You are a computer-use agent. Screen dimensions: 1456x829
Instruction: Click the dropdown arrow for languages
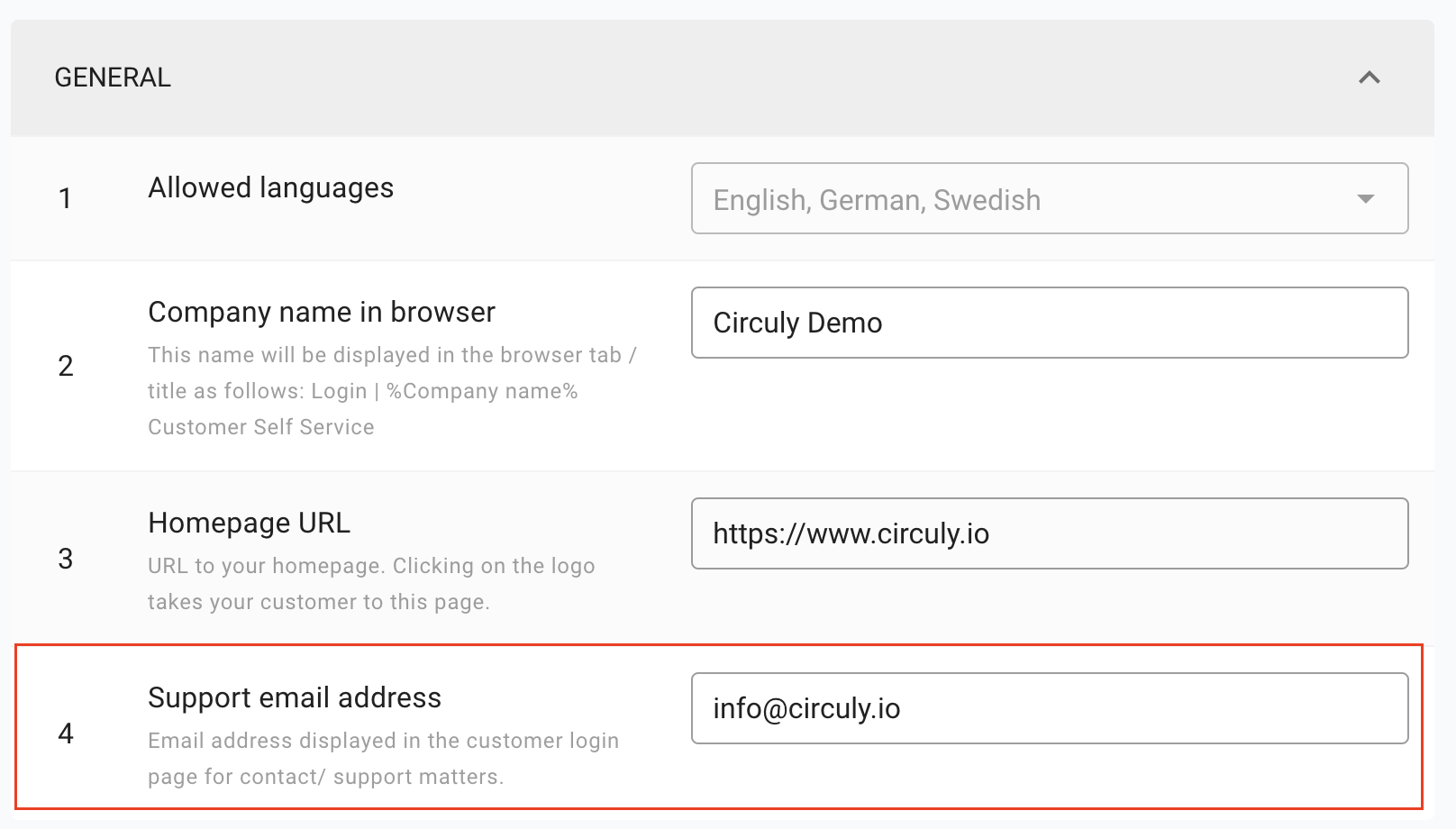tap(1366, 199)
